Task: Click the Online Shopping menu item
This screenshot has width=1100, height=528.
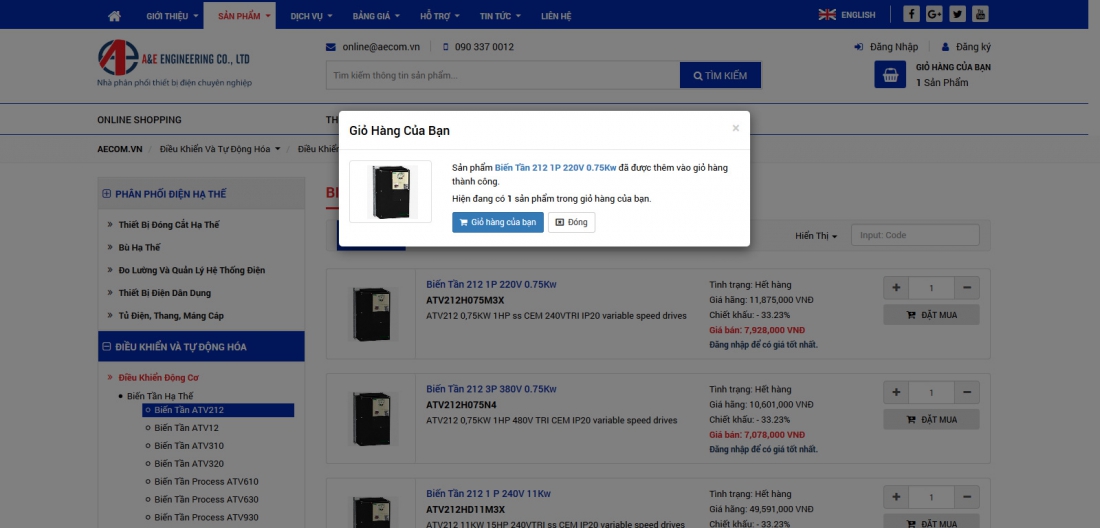Action: (140, 120)
